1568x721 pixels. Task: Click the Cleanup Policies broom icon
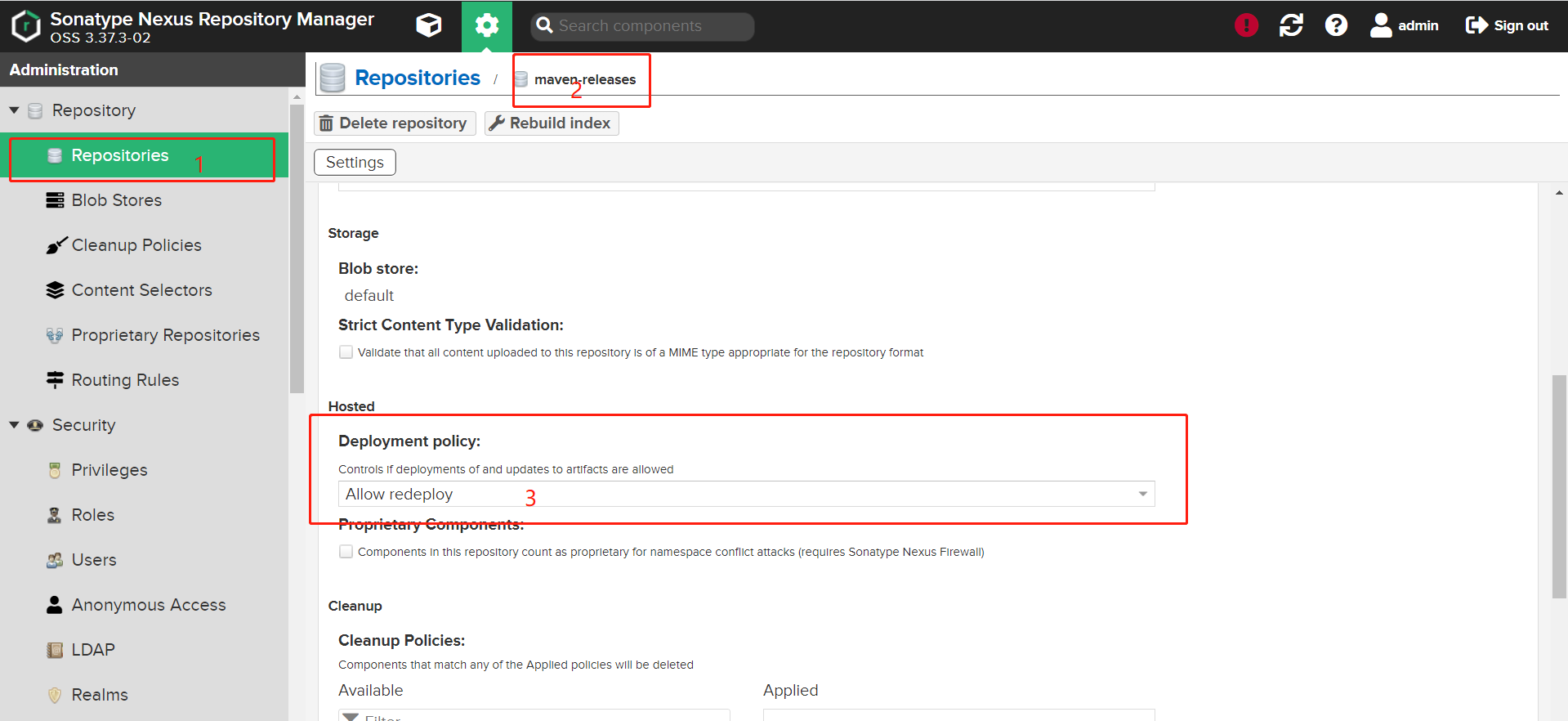click(x=56, y=244)
